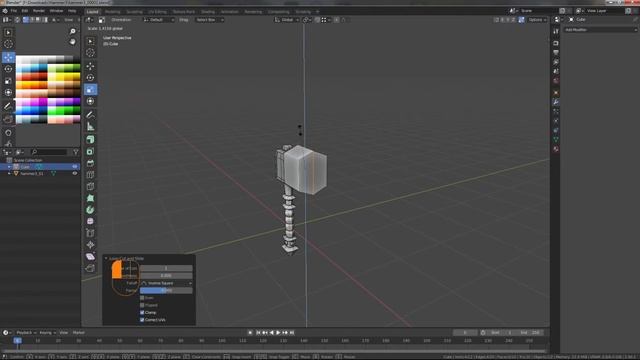The width and height of the screenshot is (640, 360).
Task: Select the Transform tool in viewport toolbar
Action: pos(90,101)
